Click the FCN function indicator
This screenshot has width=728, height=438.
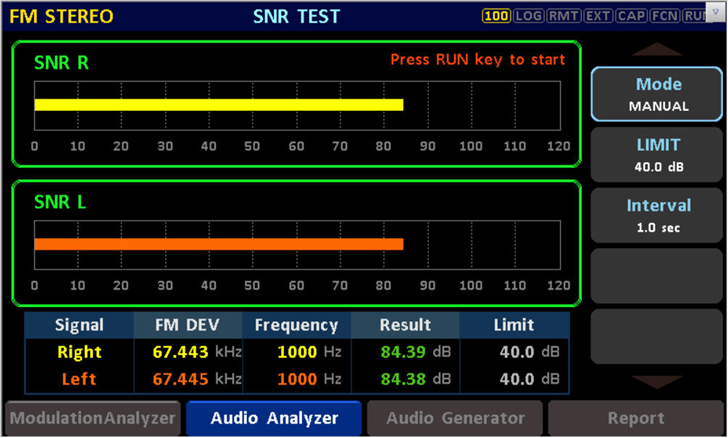665,16
